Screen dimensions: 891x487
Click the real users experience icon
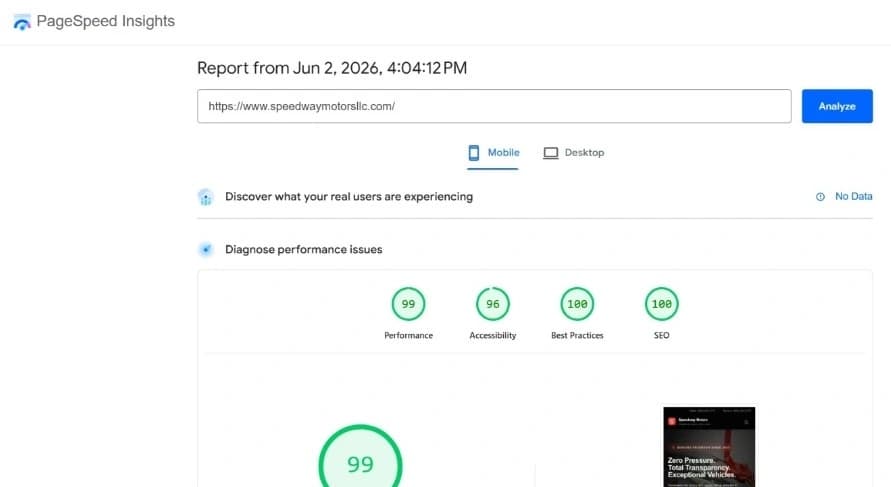pos(206,197)
